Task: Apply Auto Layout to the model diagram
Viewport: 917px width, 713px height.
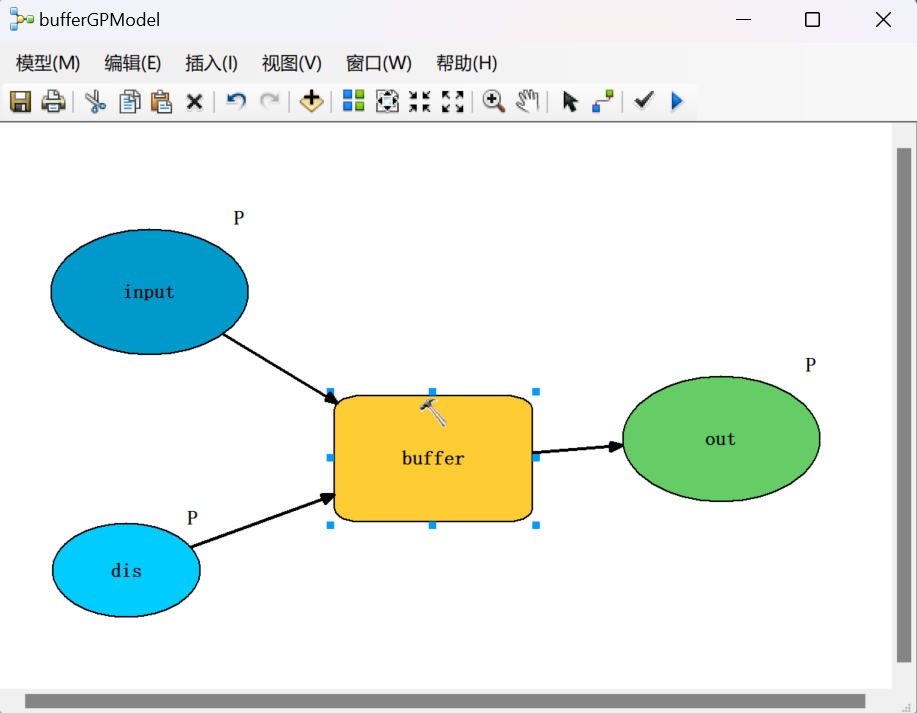Action: pyautogui.click(x=352, y=101)
